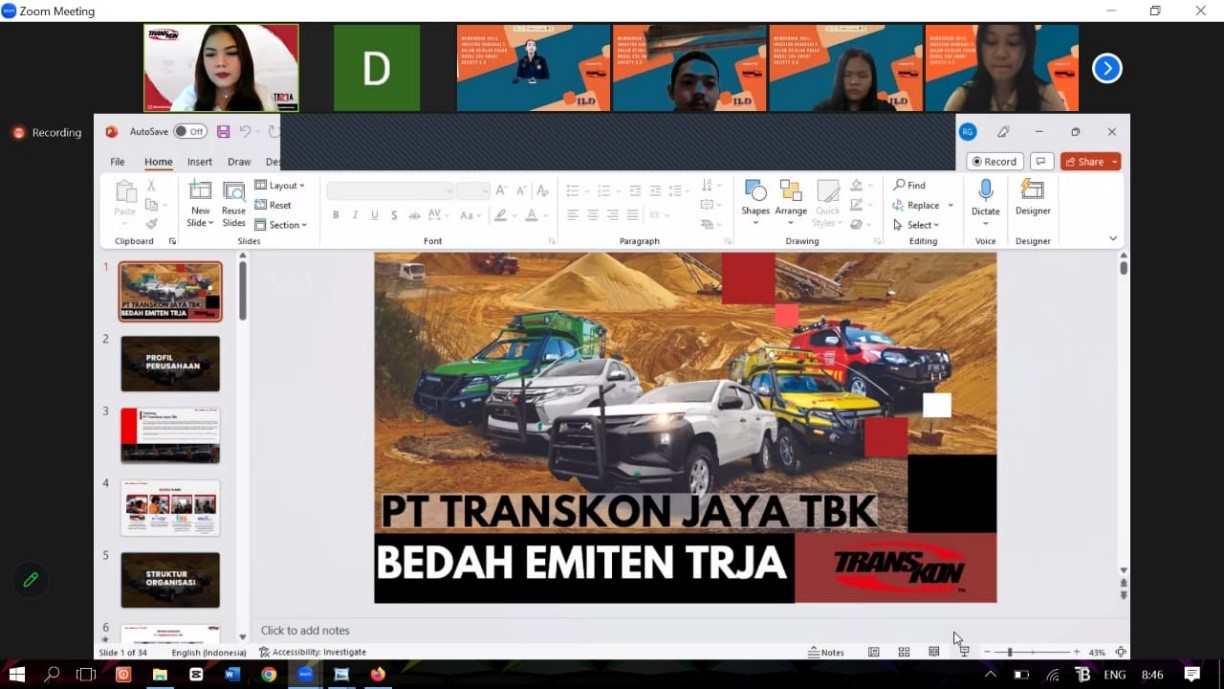Click the Save icon in title bar
1224x689 pixels.
tap(223, 132)
